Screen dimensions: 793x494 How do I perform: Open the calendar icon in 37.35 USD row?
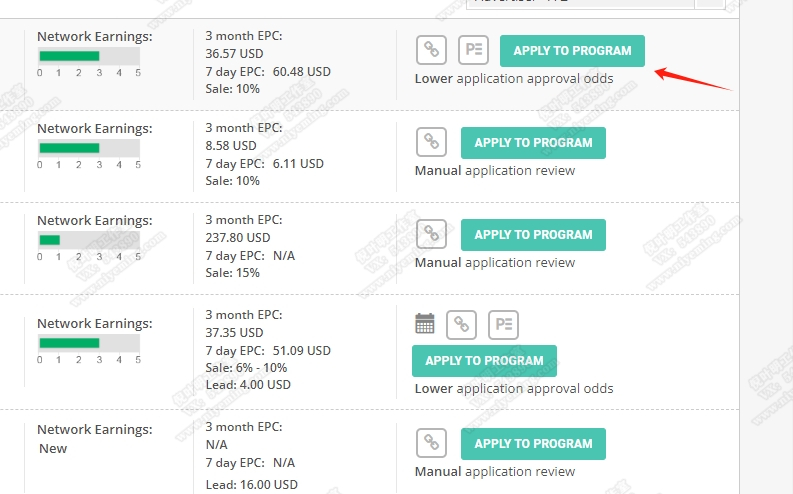(424, 324)
